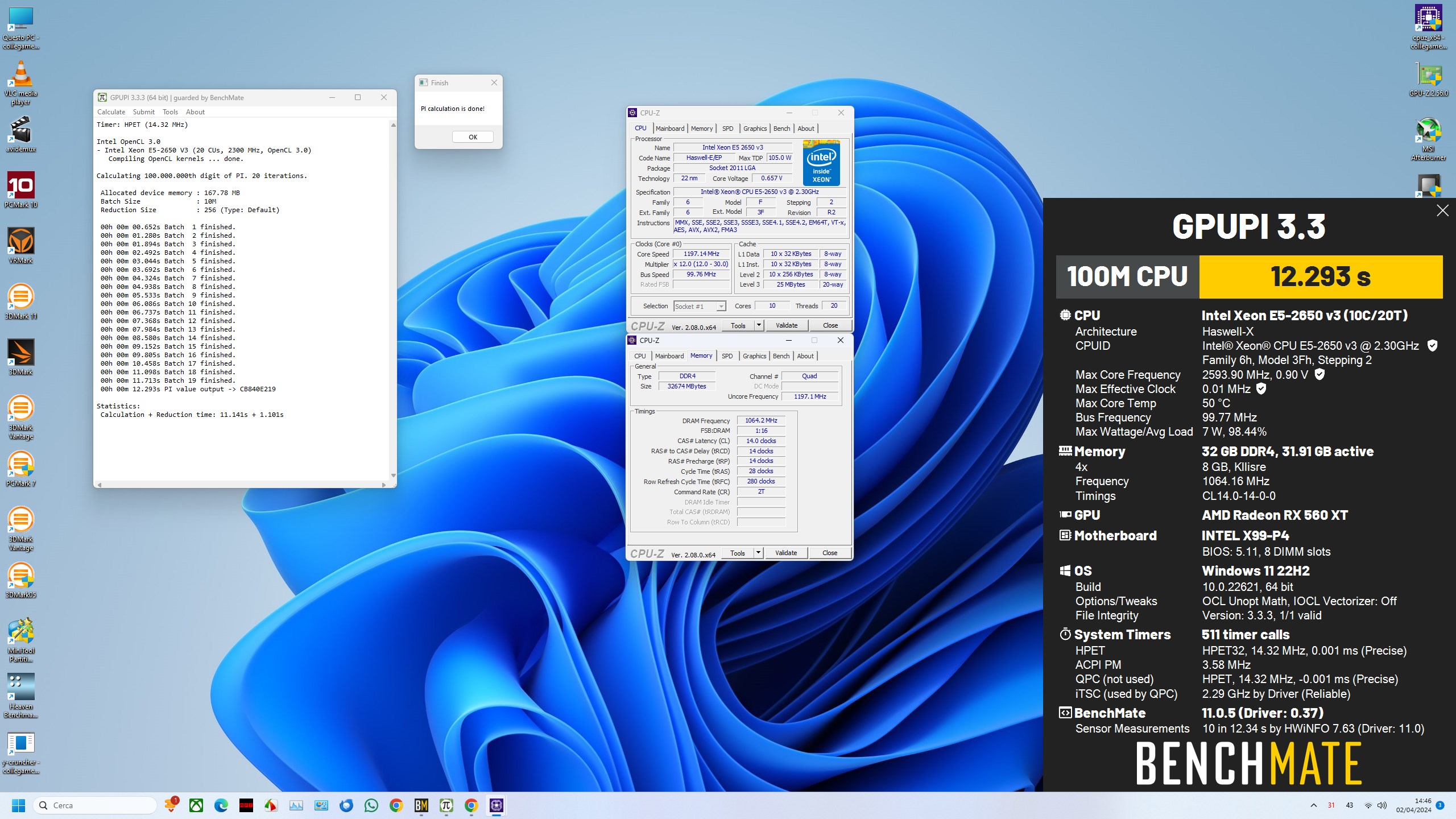
Task: Select SPD tab in lower CPU-Z window
Action: point(727,356)
